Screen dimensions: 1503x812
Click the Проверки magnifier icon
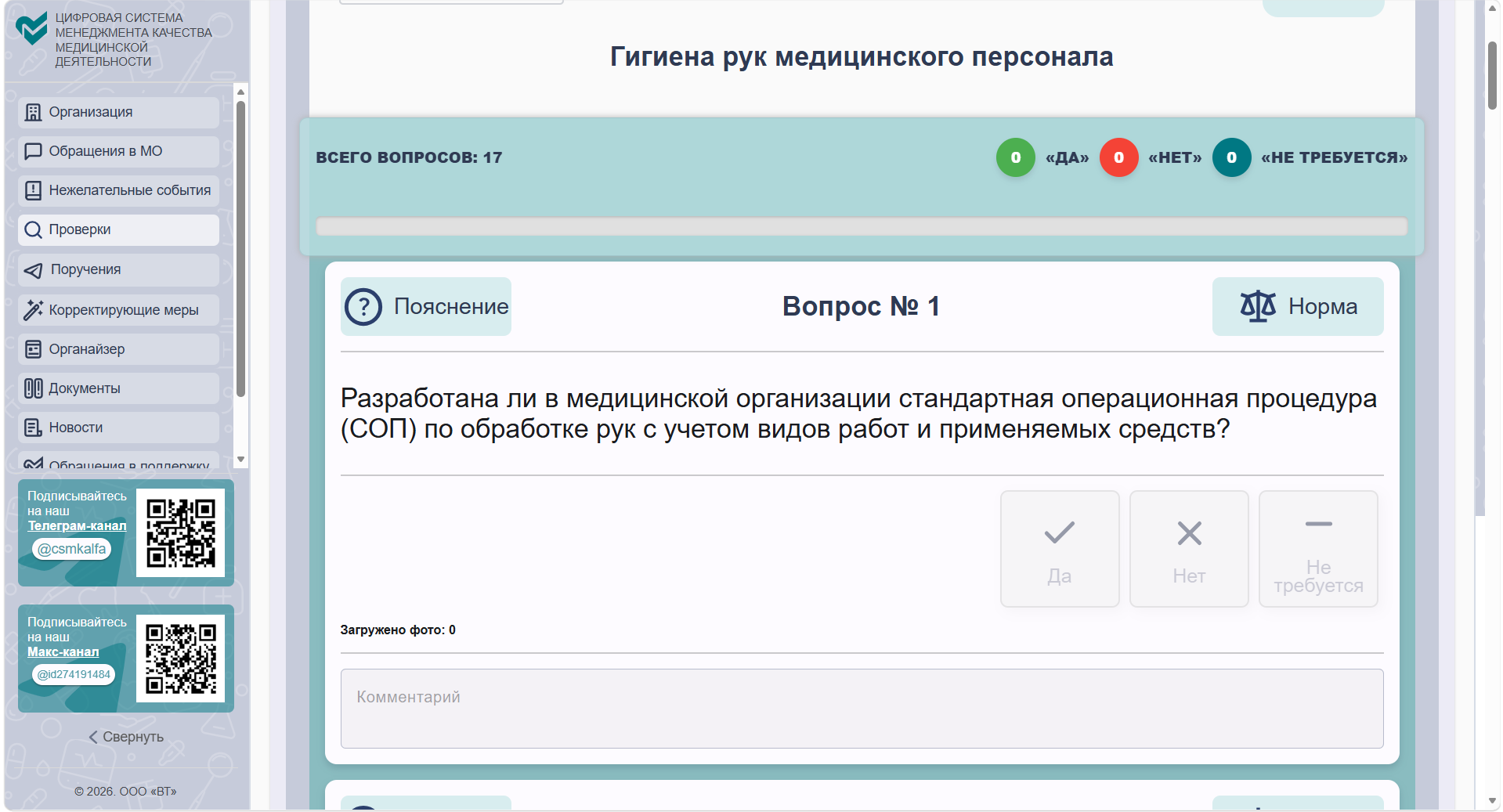tap(33, 230)
